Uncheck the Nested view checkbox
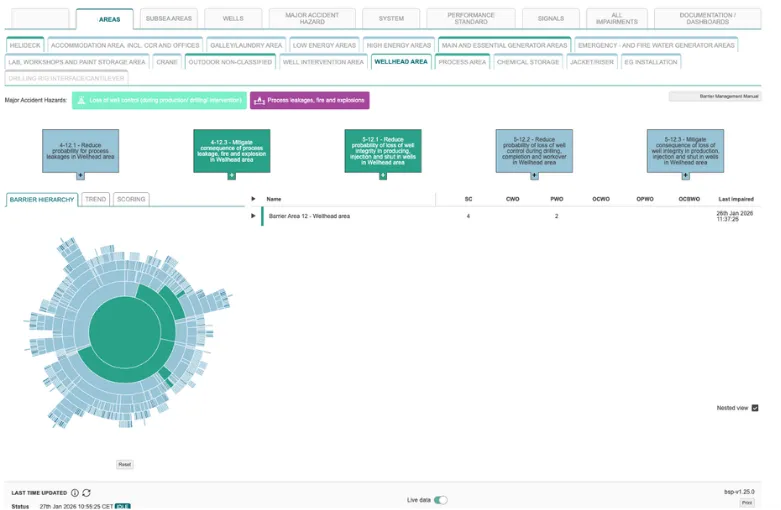Image resolution: width=781 pixels, height=510 pixels. (x=755, y=408)
